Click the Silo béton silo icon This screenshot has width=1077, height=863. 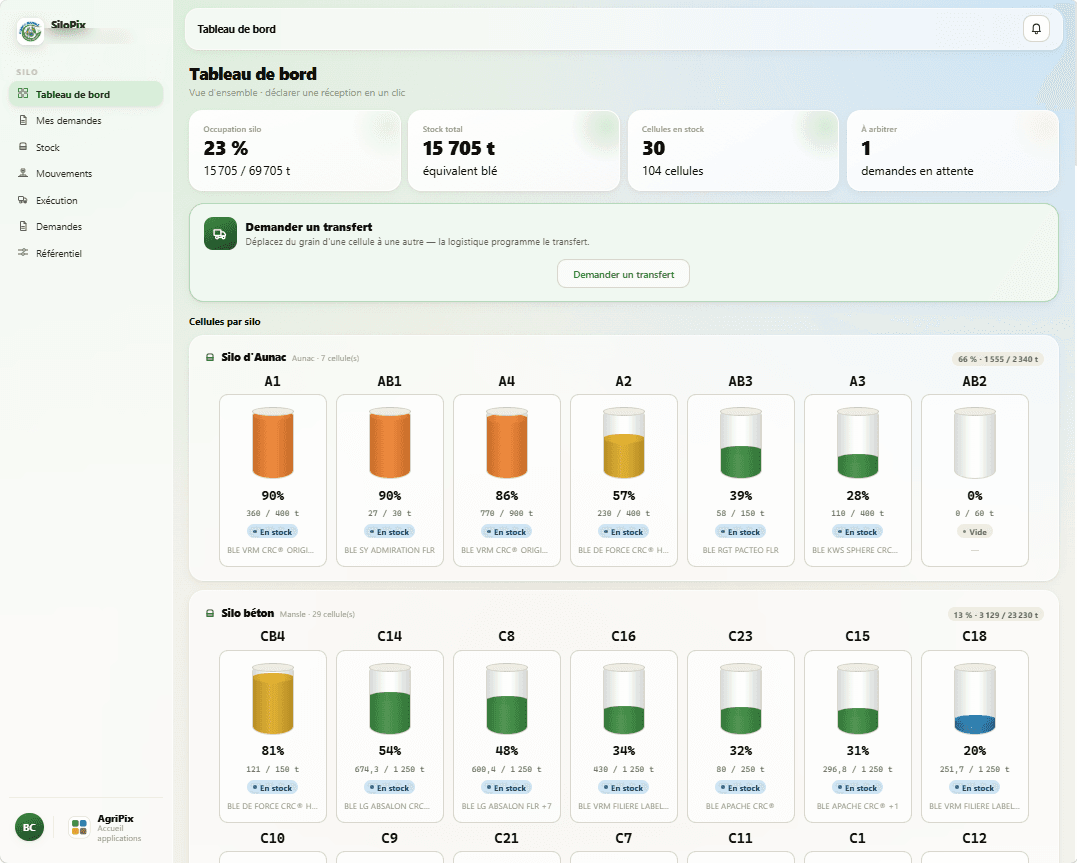[210, 613]
